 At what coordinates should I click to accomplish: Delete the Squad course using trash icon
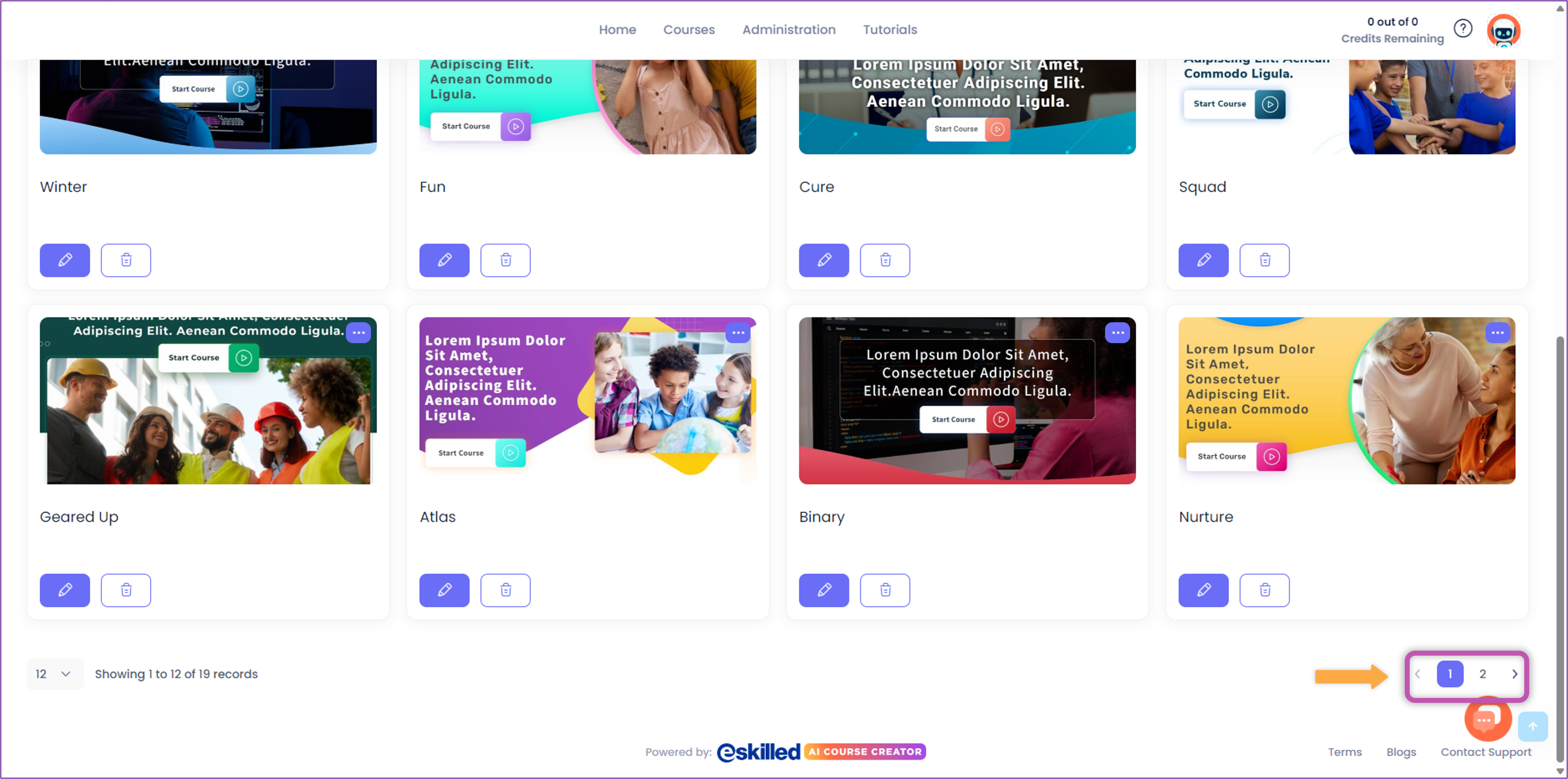coord(1264,260)
